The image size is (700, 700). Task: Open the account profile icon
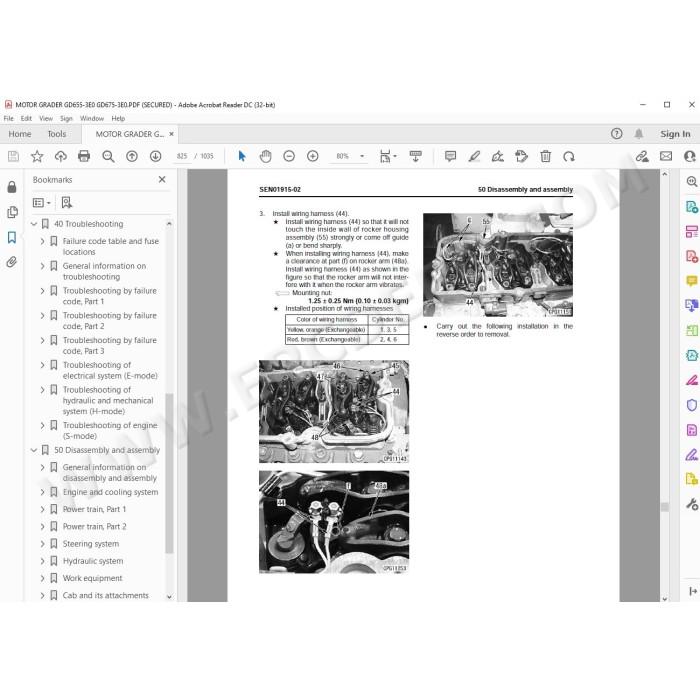(x=690, y=156)
